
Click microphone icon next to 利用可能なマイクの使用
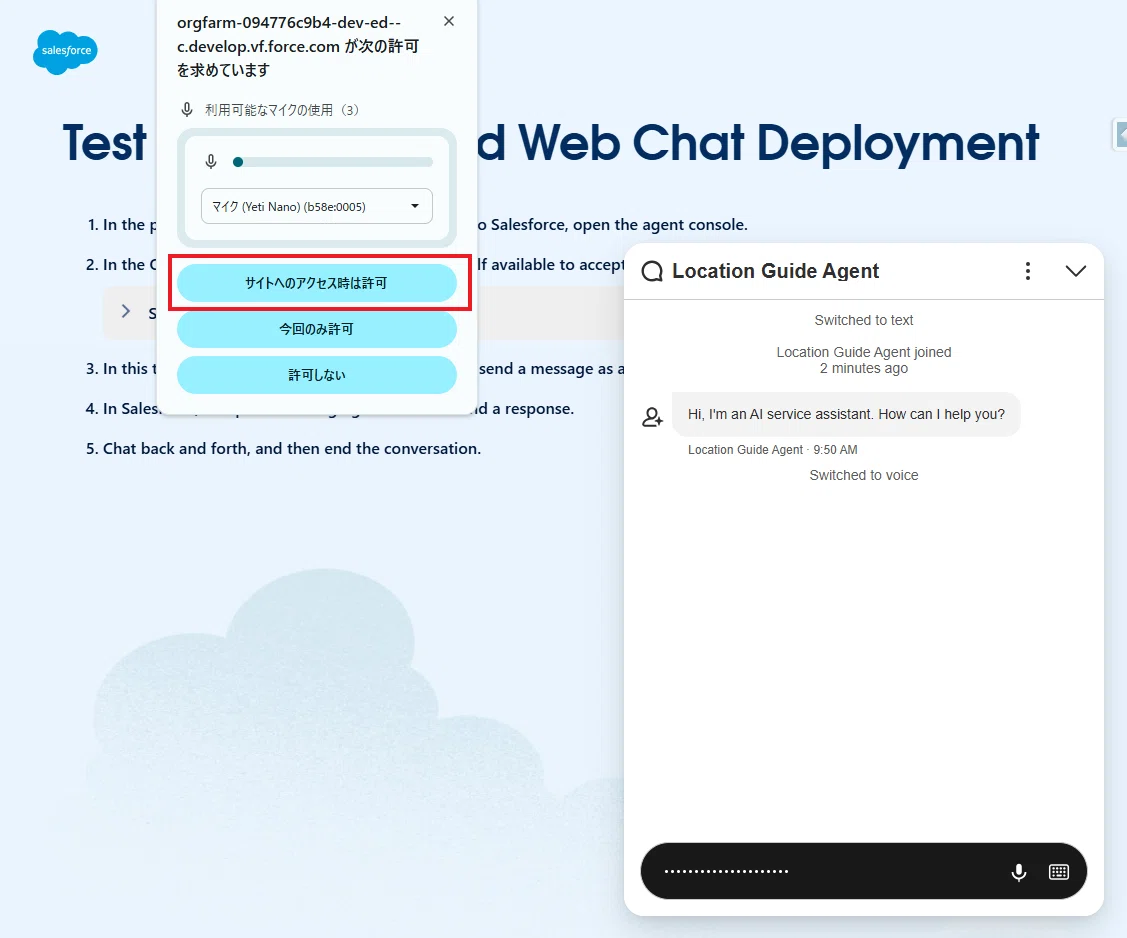tap(187, 109)
